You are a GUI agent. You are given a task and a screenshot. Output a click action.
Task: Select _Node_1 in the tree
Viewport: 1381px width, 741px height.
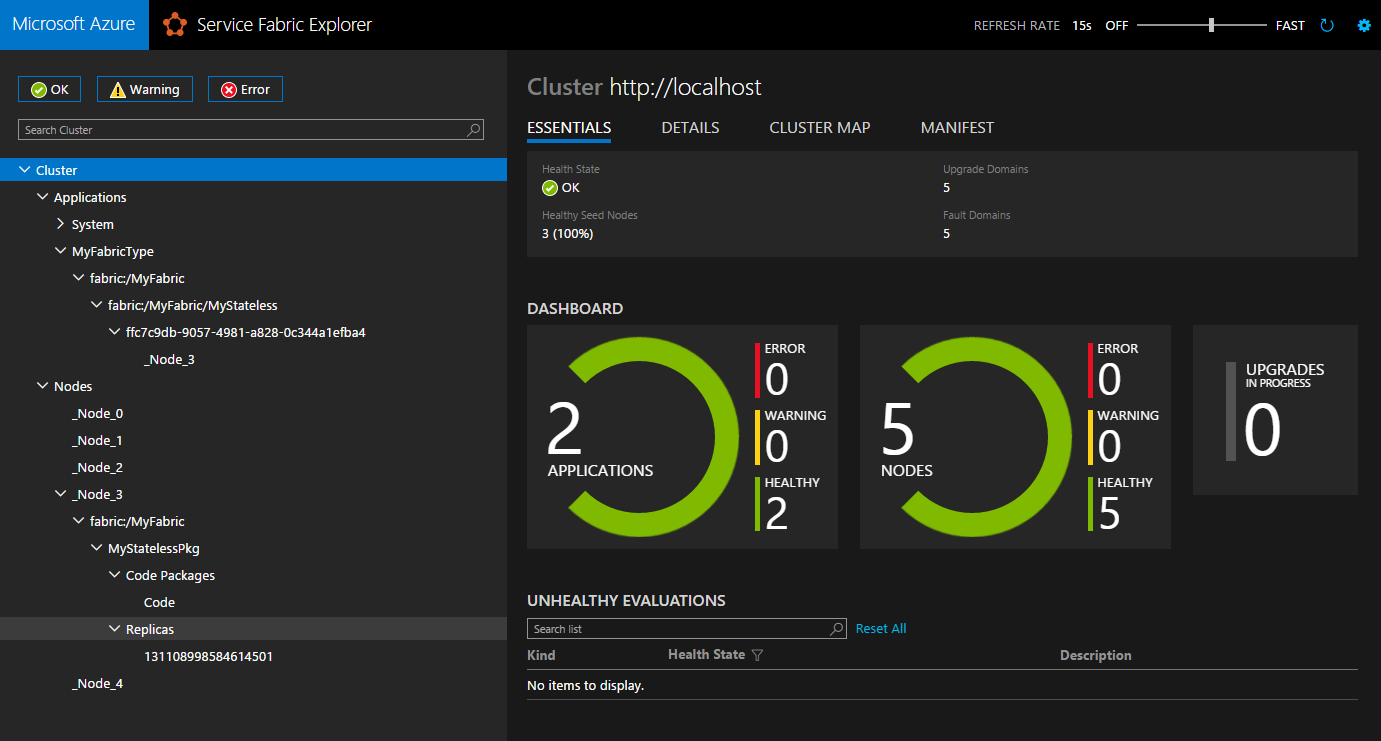tap(97, 440)
